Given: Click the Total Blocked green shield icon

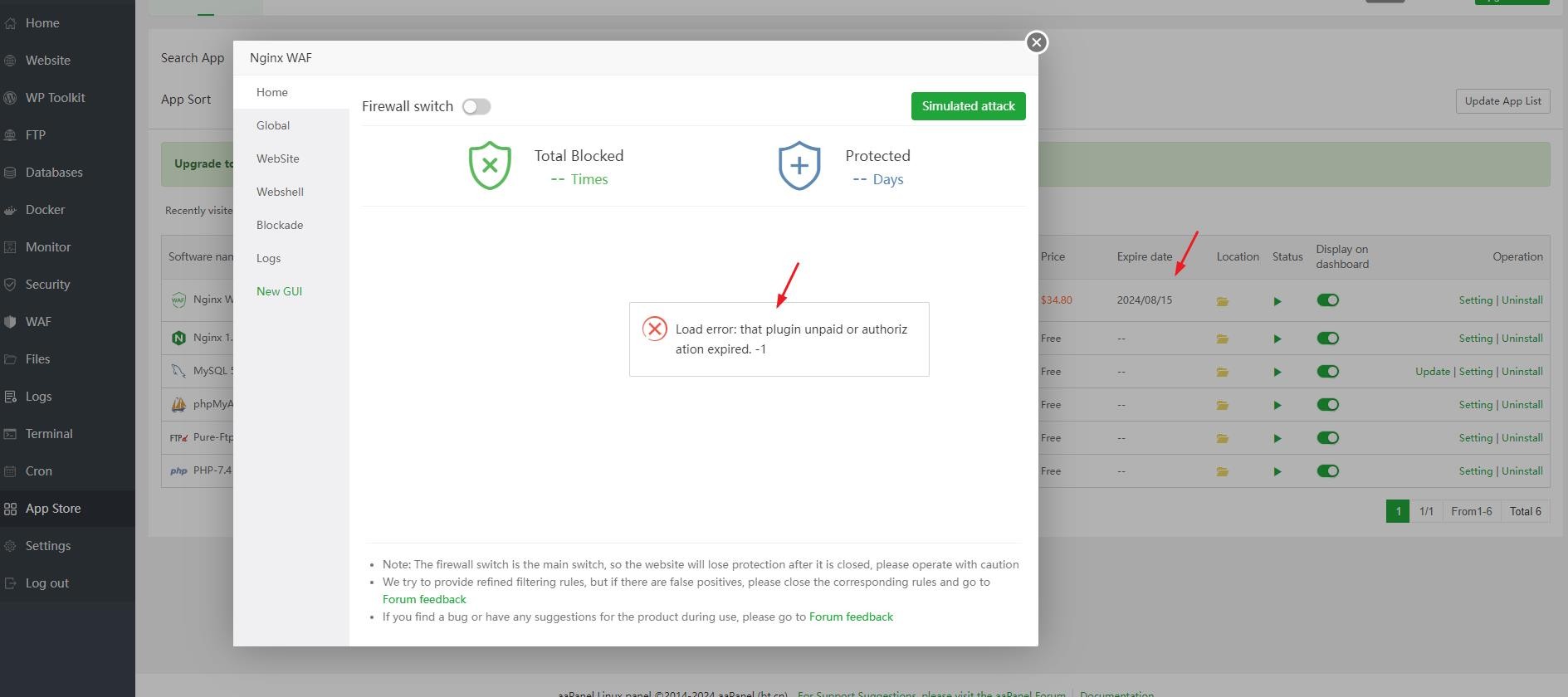Looking at the screenshot, I should [x=490, y=165].
